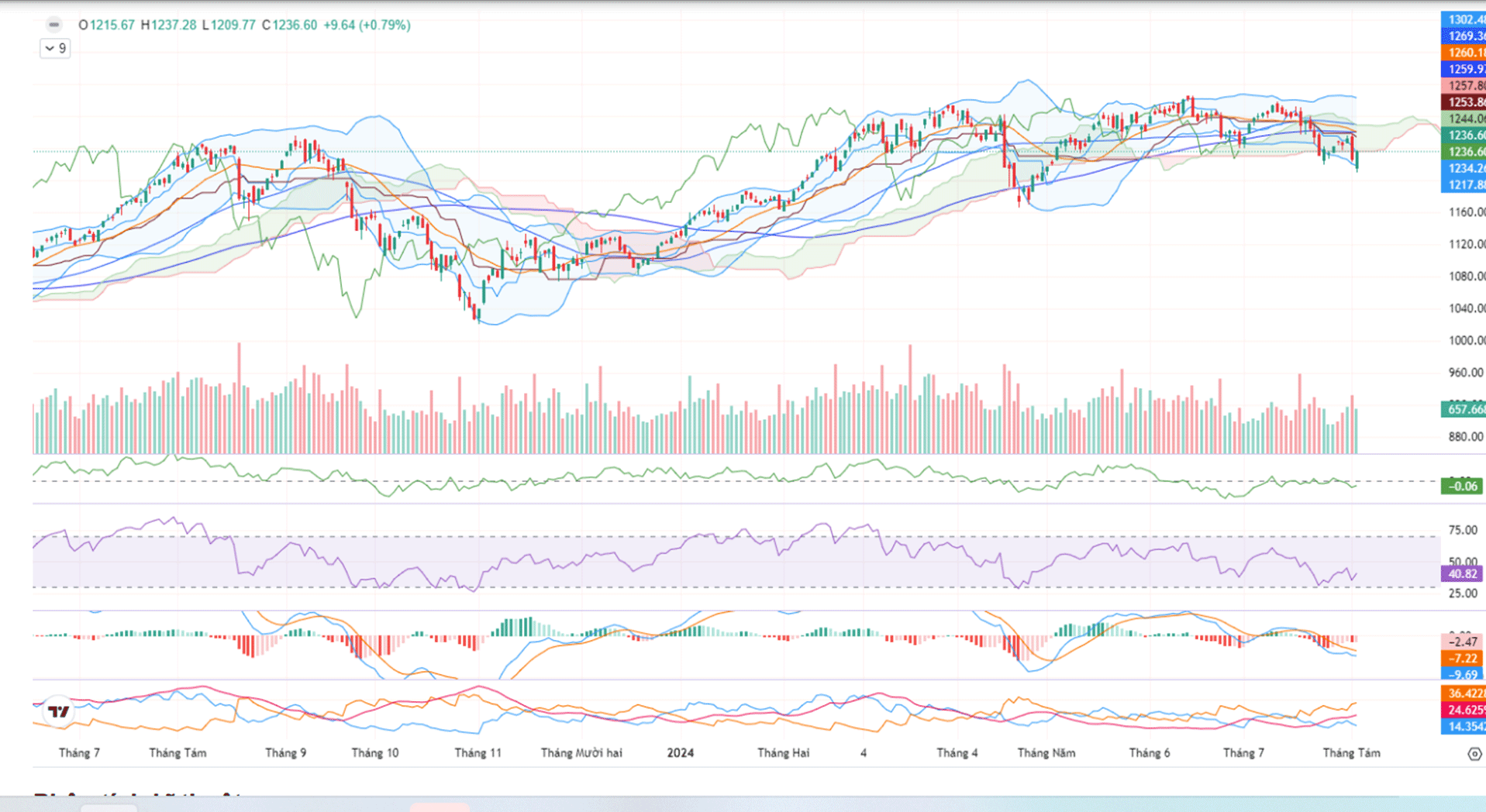Click the low value L1209.77
Screen dimensions: 1486x812
(229, 25)
